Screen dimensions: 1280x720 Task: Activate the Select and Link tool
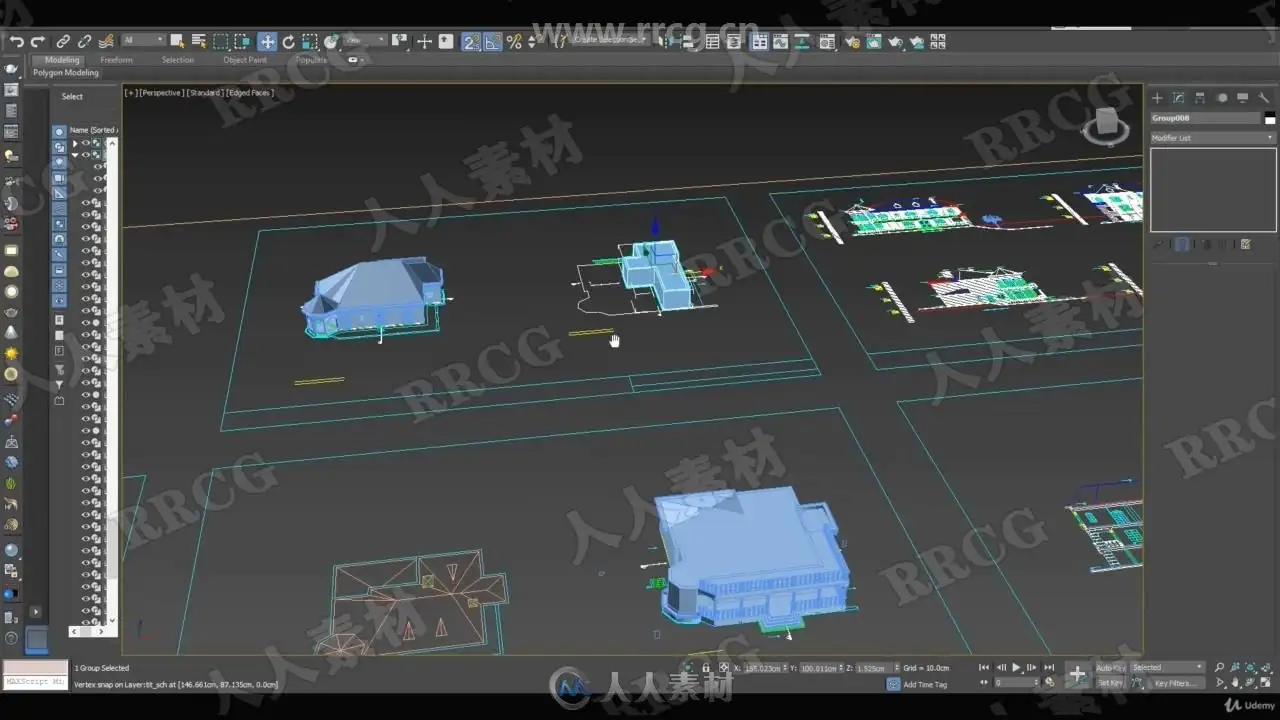click(x=63, y=42)
